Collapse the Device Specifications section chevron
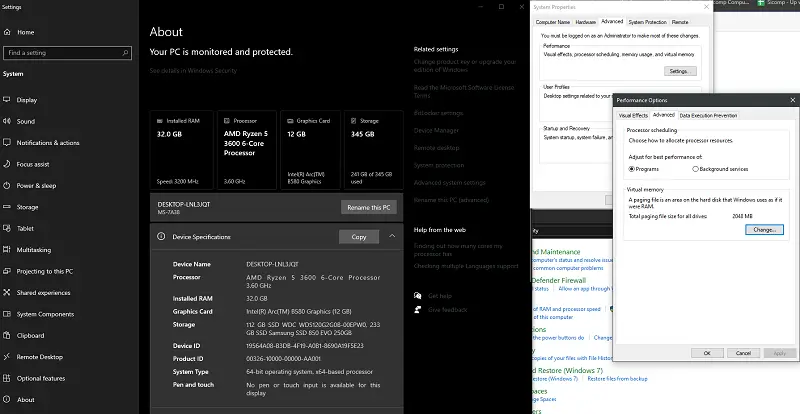 [x=391, y=237]
